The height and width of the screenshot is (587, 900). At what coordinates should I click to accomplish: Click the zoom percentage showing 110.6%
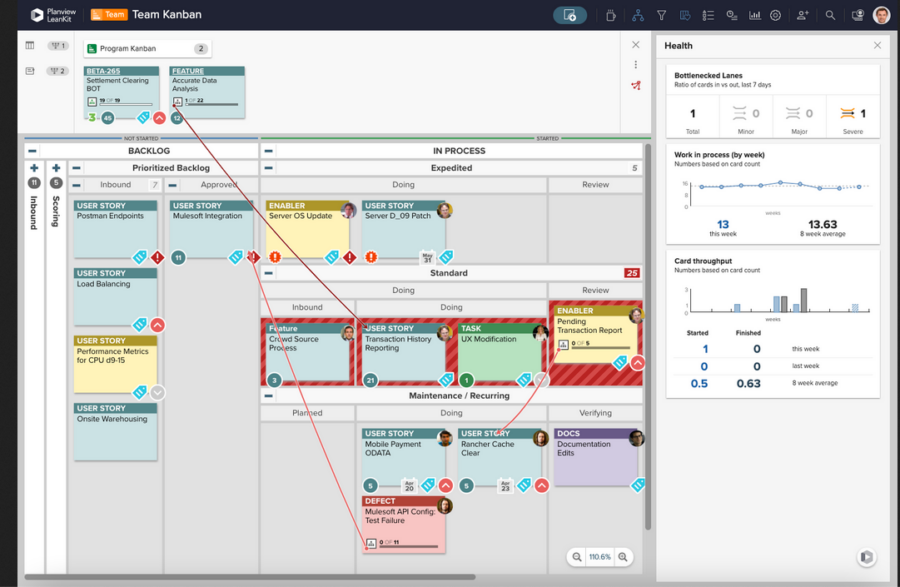[x=599, y=557]
